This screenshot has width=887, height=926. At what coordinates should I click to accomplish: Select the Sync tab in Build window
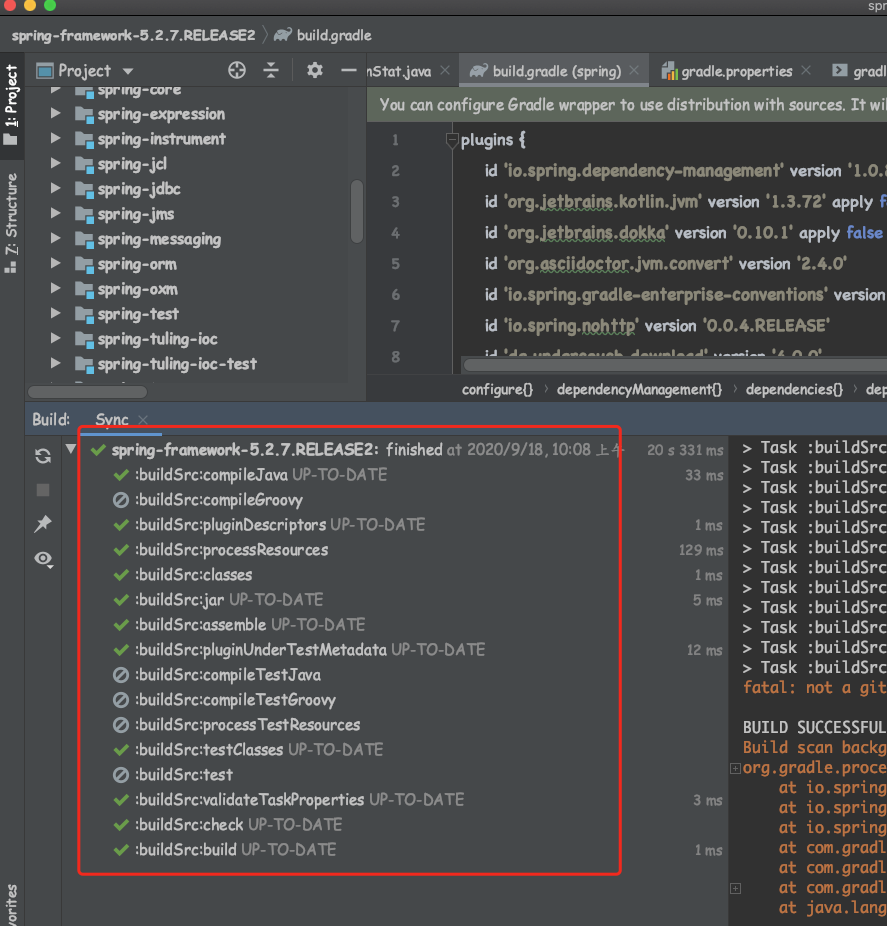112,420
